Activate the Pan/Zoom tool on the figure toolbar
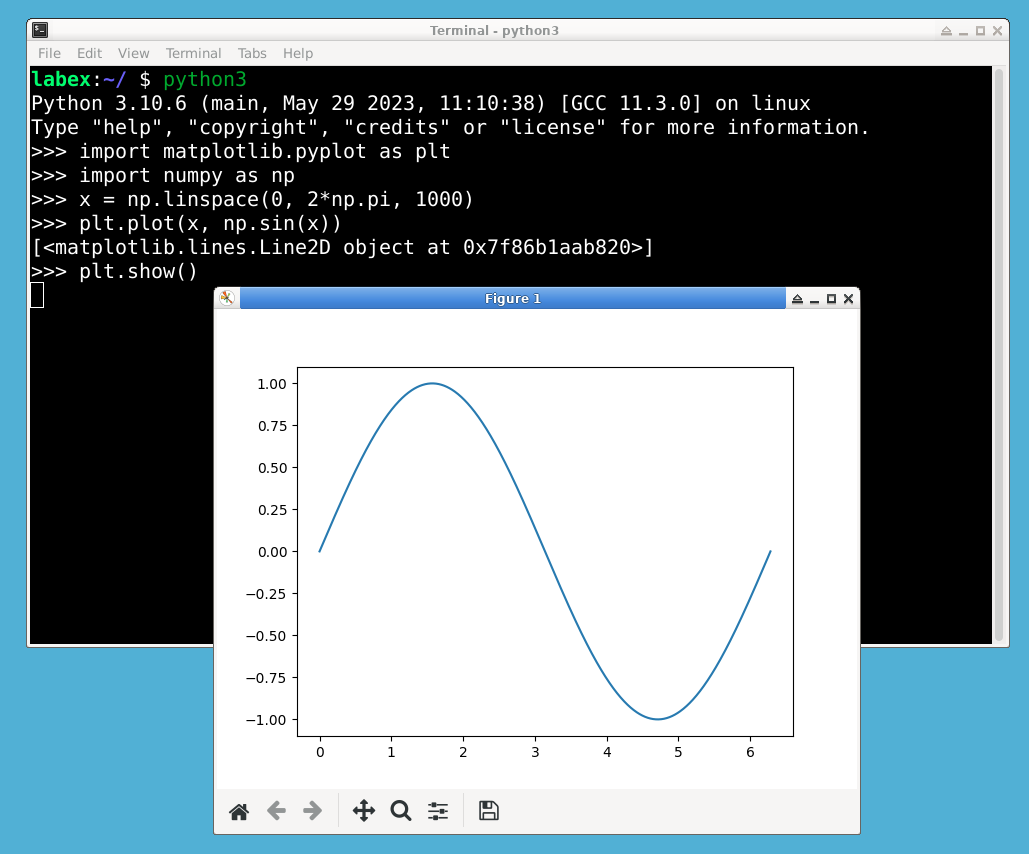 [364, 811]
